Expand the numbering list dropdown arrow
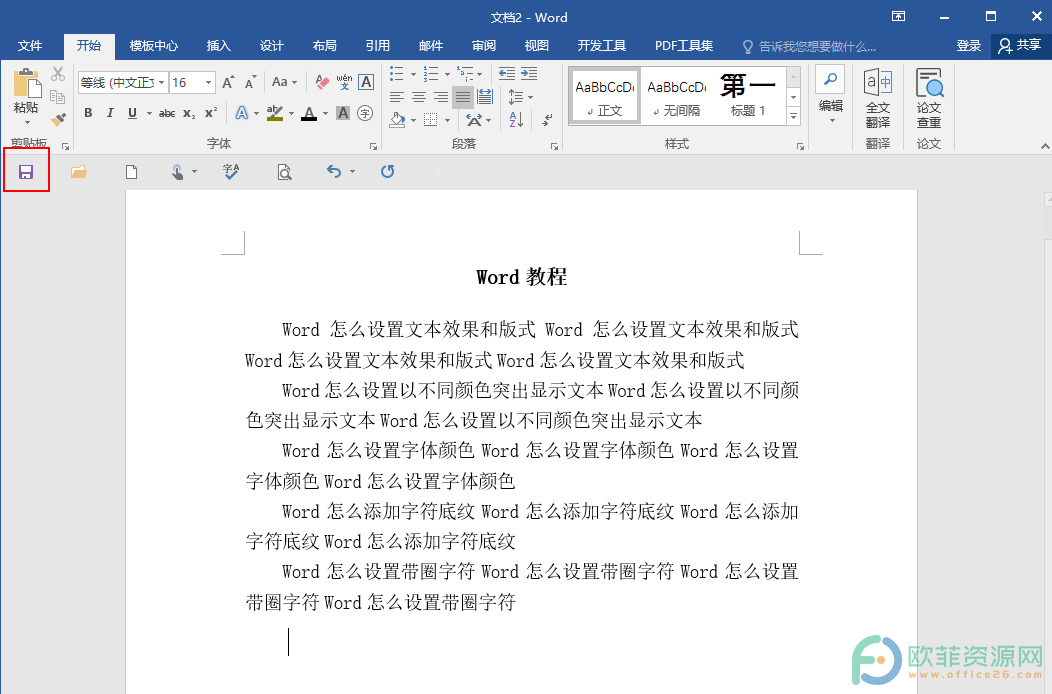1052x694 pixels. pyautogui.click(x=447, y=75)
